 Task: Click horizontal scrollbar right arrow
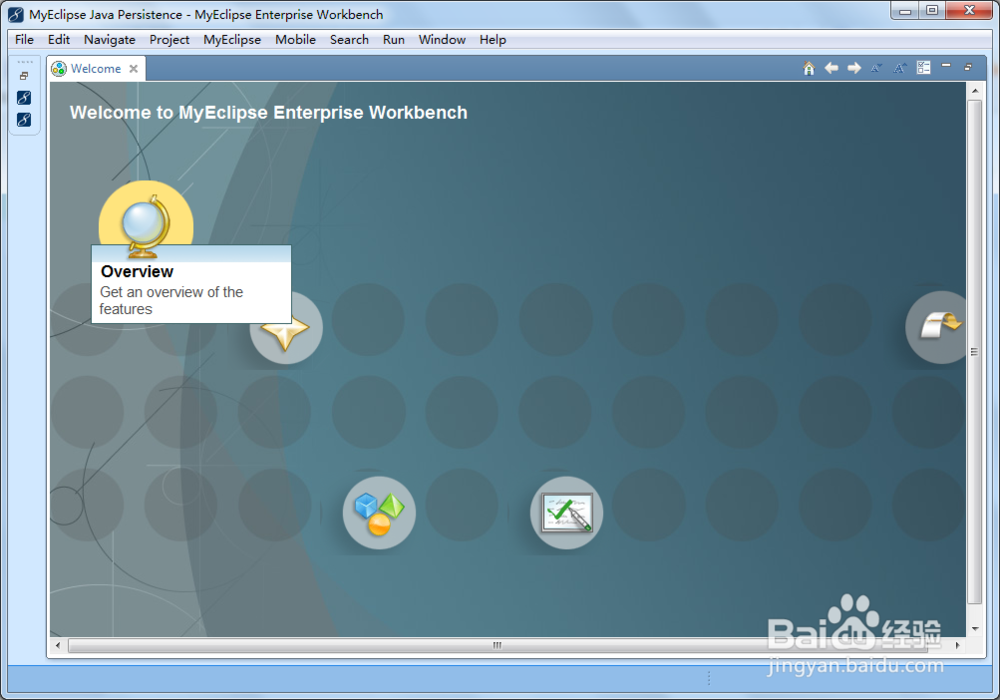tap(957, 645)
